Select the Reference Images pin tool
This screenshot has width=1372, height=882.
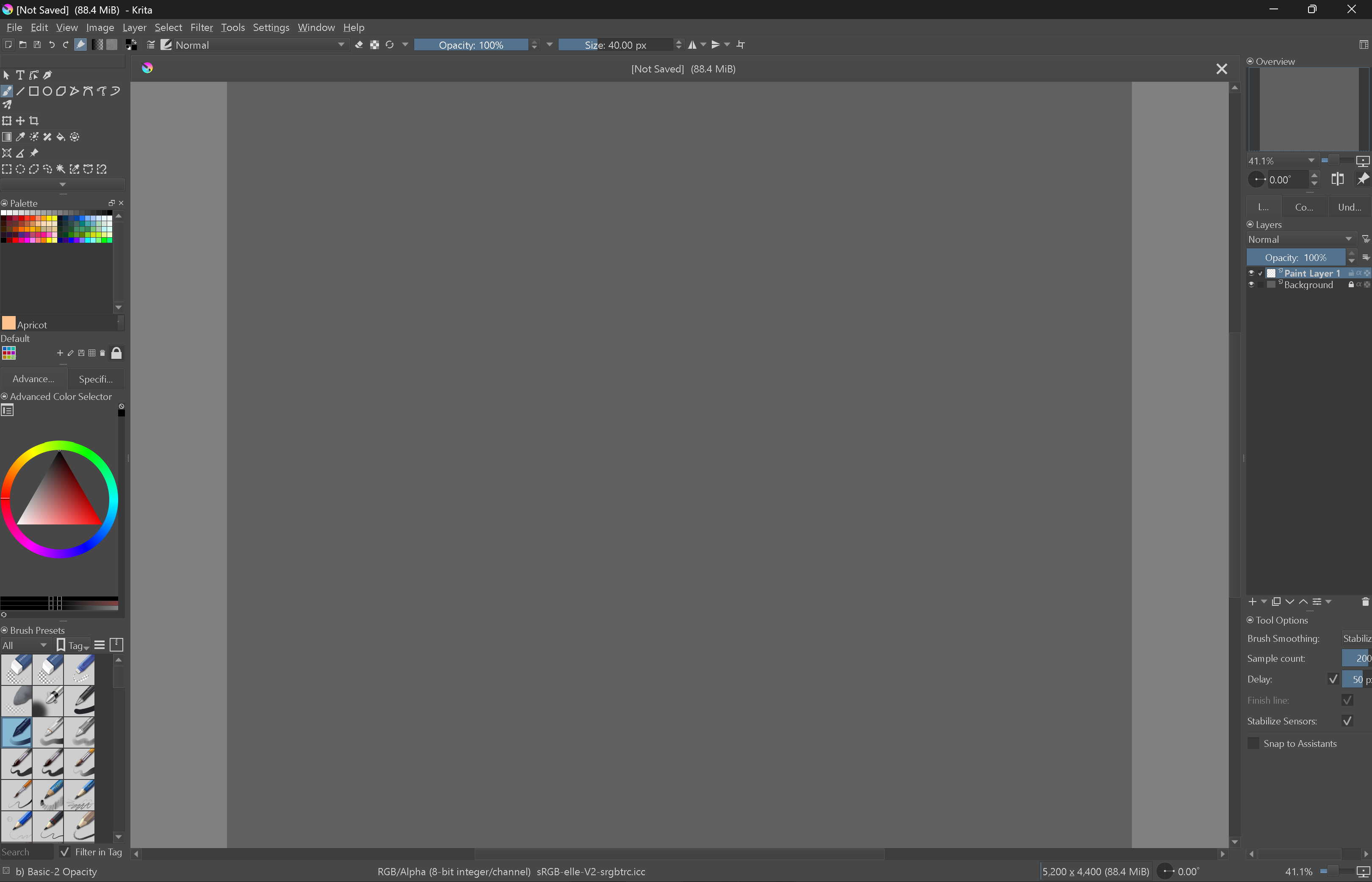pos(34,153)
